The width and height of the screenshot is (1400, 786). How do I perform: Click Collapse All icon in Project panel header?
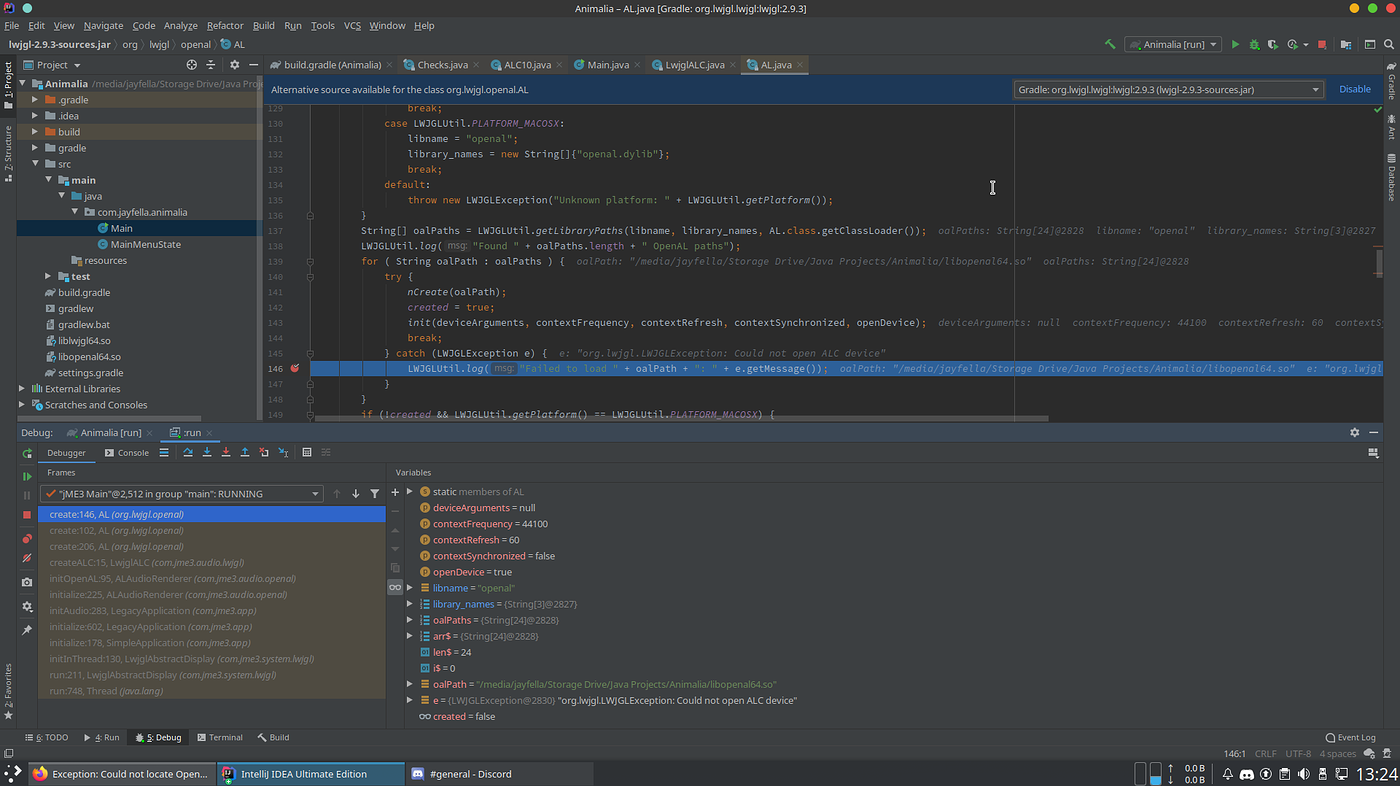(212, 65)
